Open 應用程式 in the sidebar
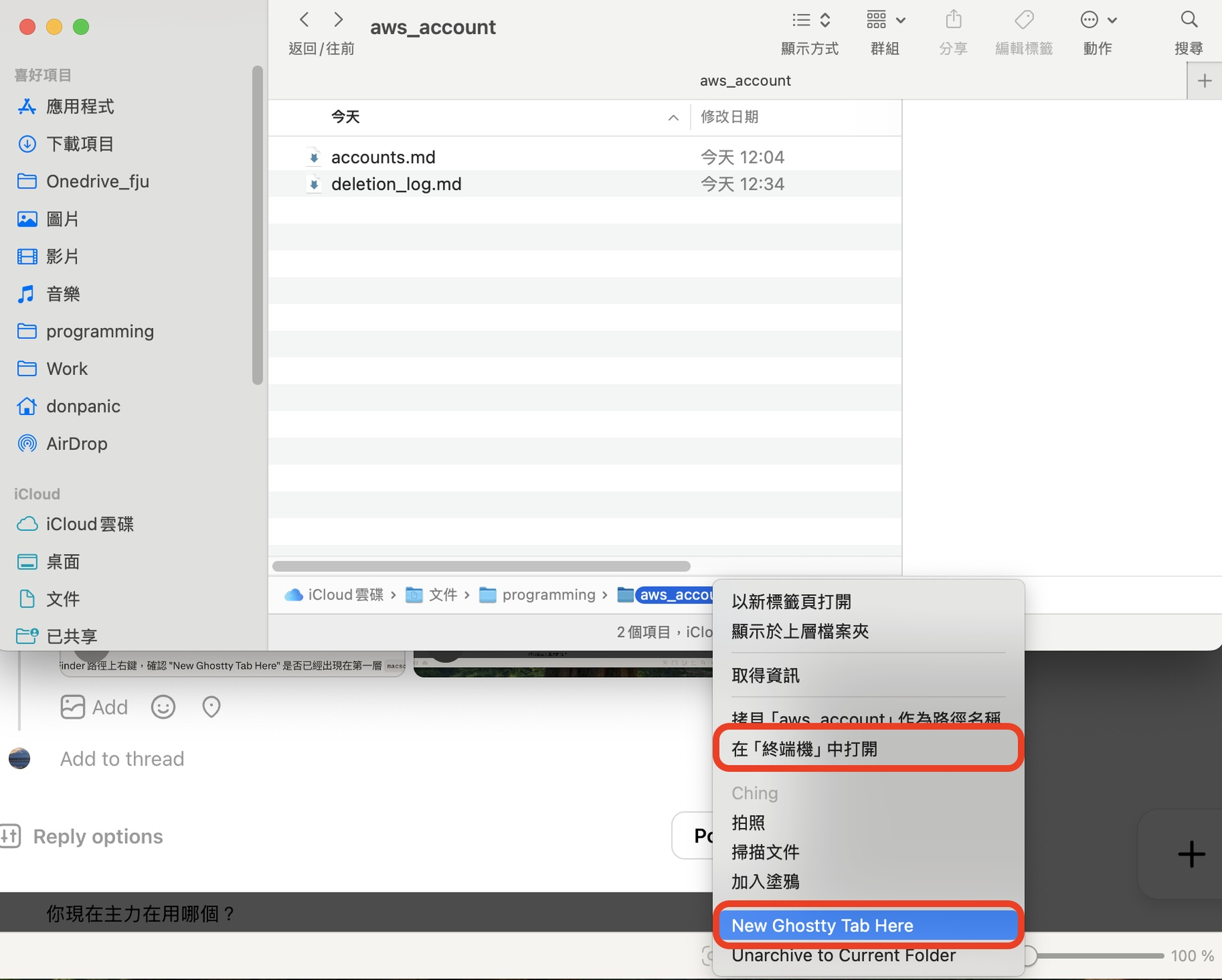 click(x=80, y=107)
